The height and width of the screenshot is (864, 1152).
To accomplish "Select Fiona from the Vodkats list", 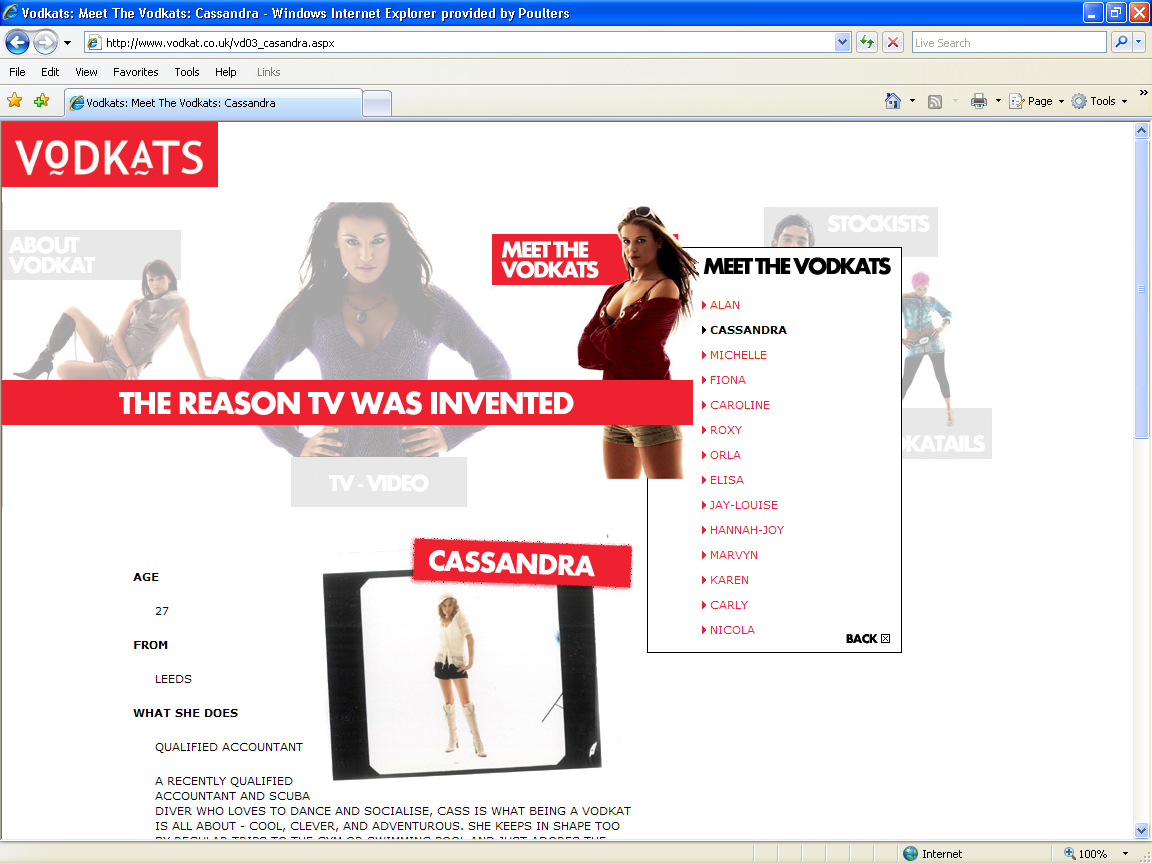I will [x=724, y=380].
